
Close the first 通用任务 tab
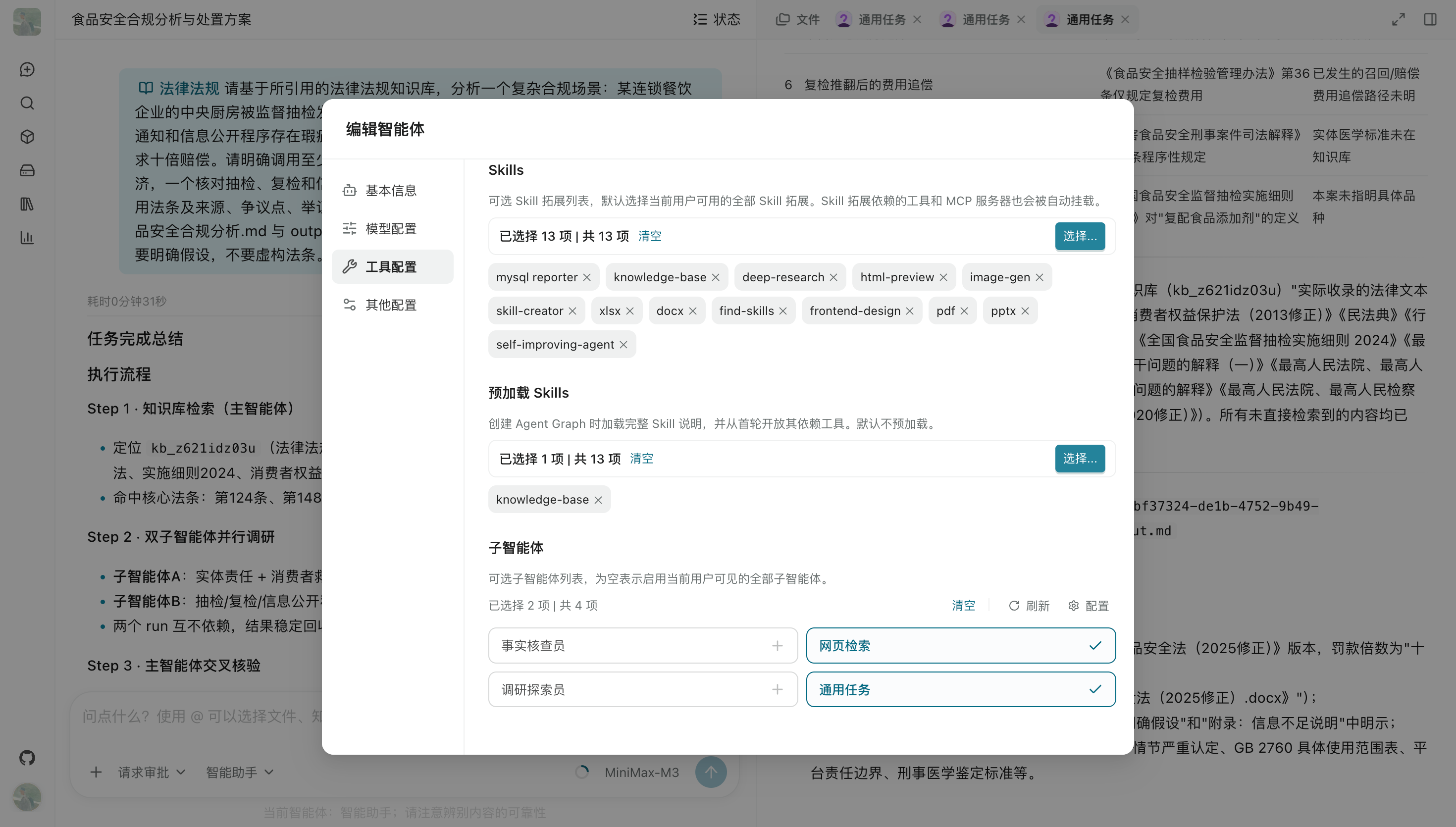(917, 19)
